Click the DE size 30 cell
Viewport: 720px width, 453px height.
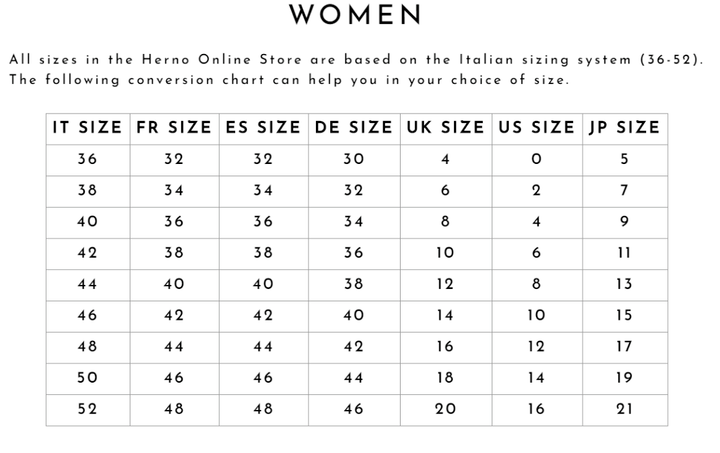click(x=353, y=159)
